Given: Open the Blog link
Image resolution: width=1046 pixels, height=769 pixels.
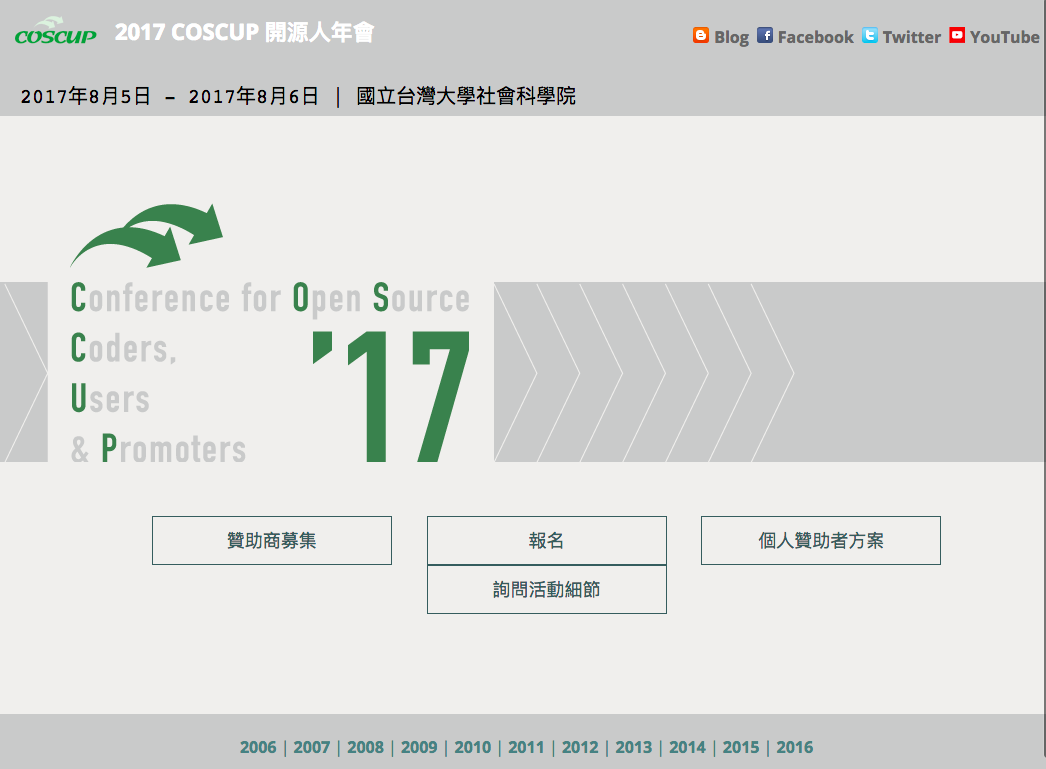Looking at the screenshot, I should 731,37.
